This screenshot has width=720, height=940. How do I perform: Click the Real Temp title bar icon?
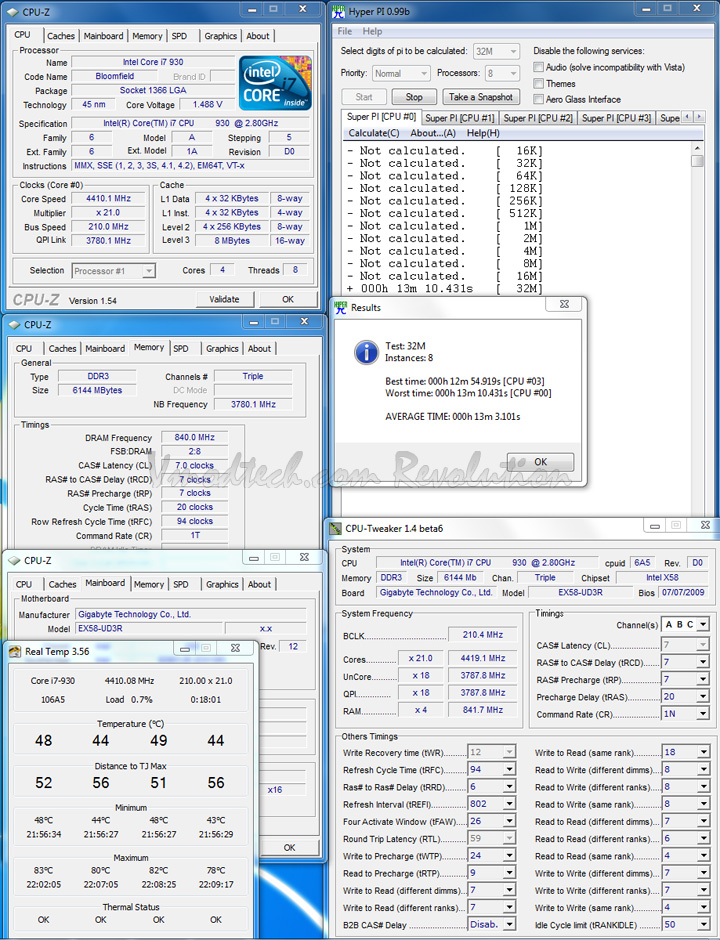15,652
